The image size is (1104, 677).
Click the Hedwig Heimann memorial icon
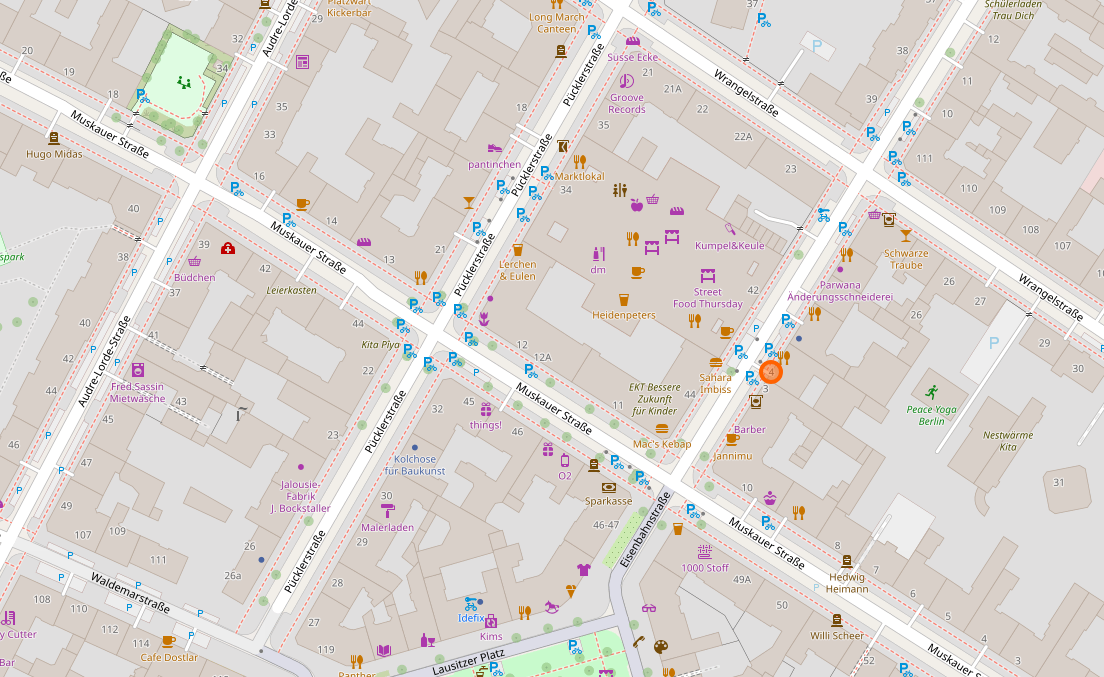(847, 561)
